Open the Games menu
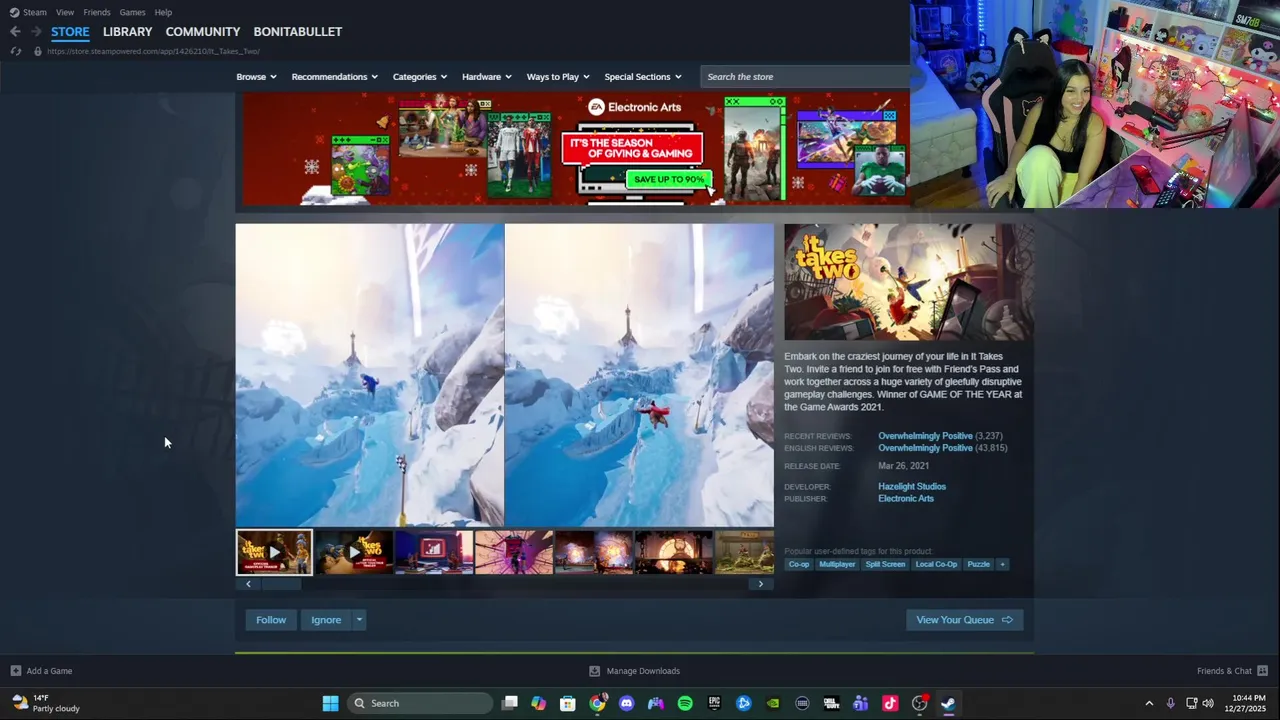1280x720 pixels. coord(132,12)
